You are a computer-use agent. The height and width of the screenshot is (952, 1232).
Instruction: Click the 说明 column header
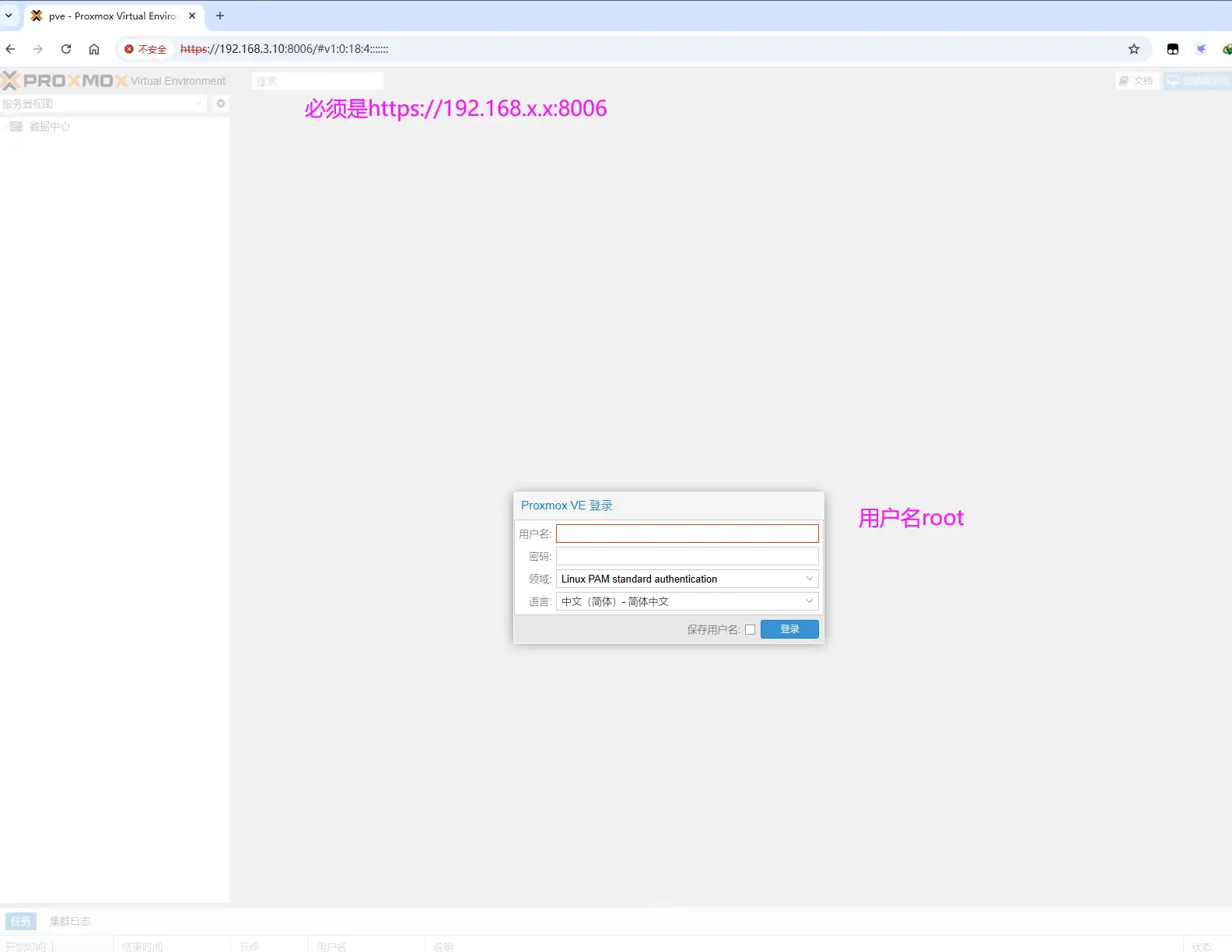click(804, 947)
